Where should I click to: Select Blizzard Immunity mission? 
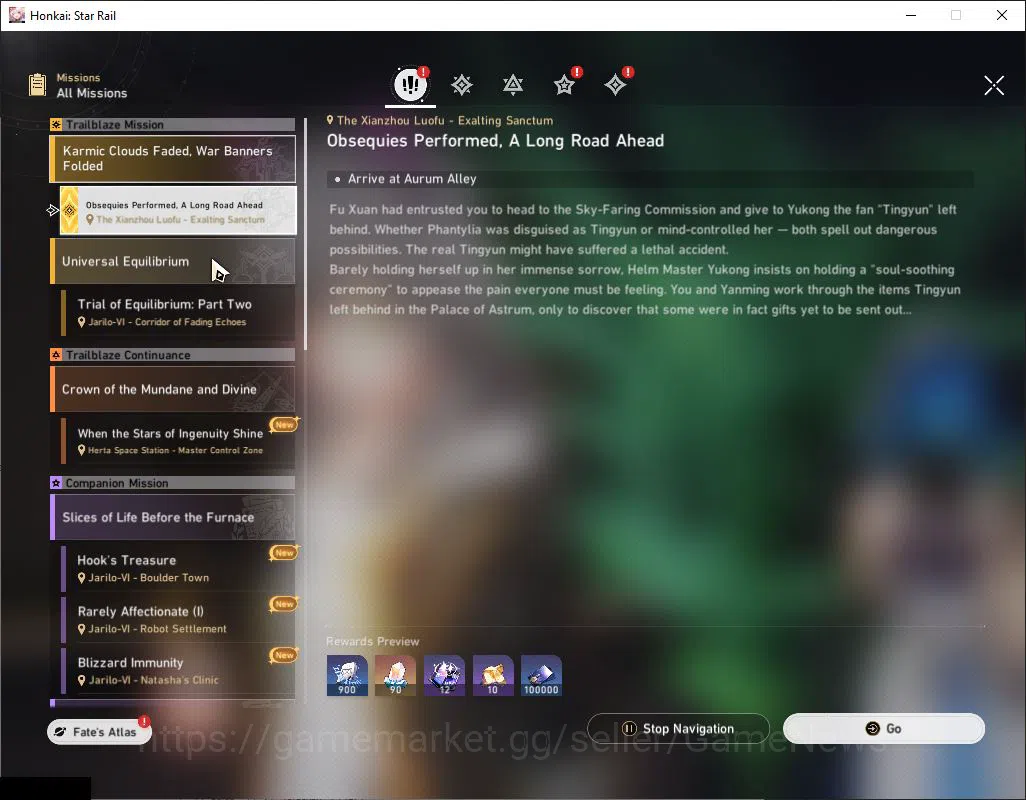(x=178, y=670)
